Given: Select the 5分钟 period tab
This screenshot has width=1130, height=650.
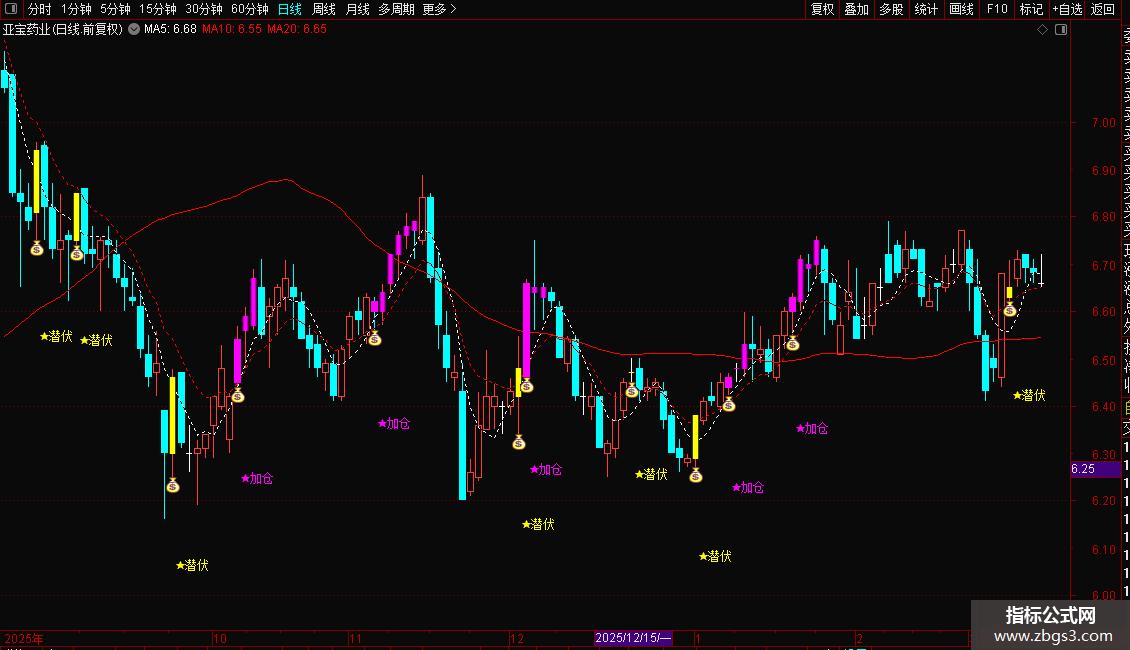Looking at the screenshot, I should click(115, 9).
